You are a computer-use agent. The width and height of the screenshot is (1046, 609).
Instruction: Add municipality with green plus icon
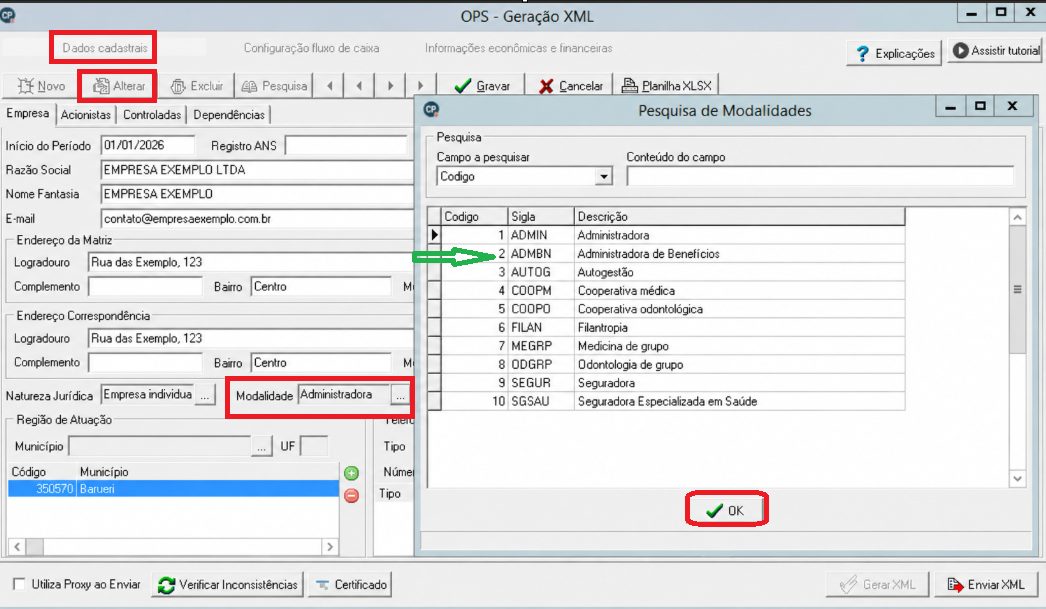[352, 473]
